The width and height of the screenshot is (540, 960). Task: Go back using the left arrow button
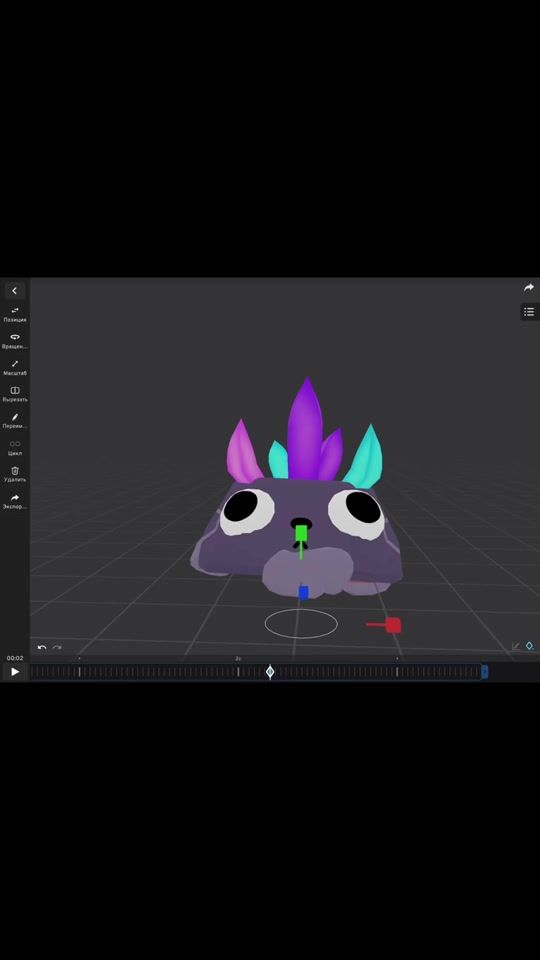click(15, 291)
